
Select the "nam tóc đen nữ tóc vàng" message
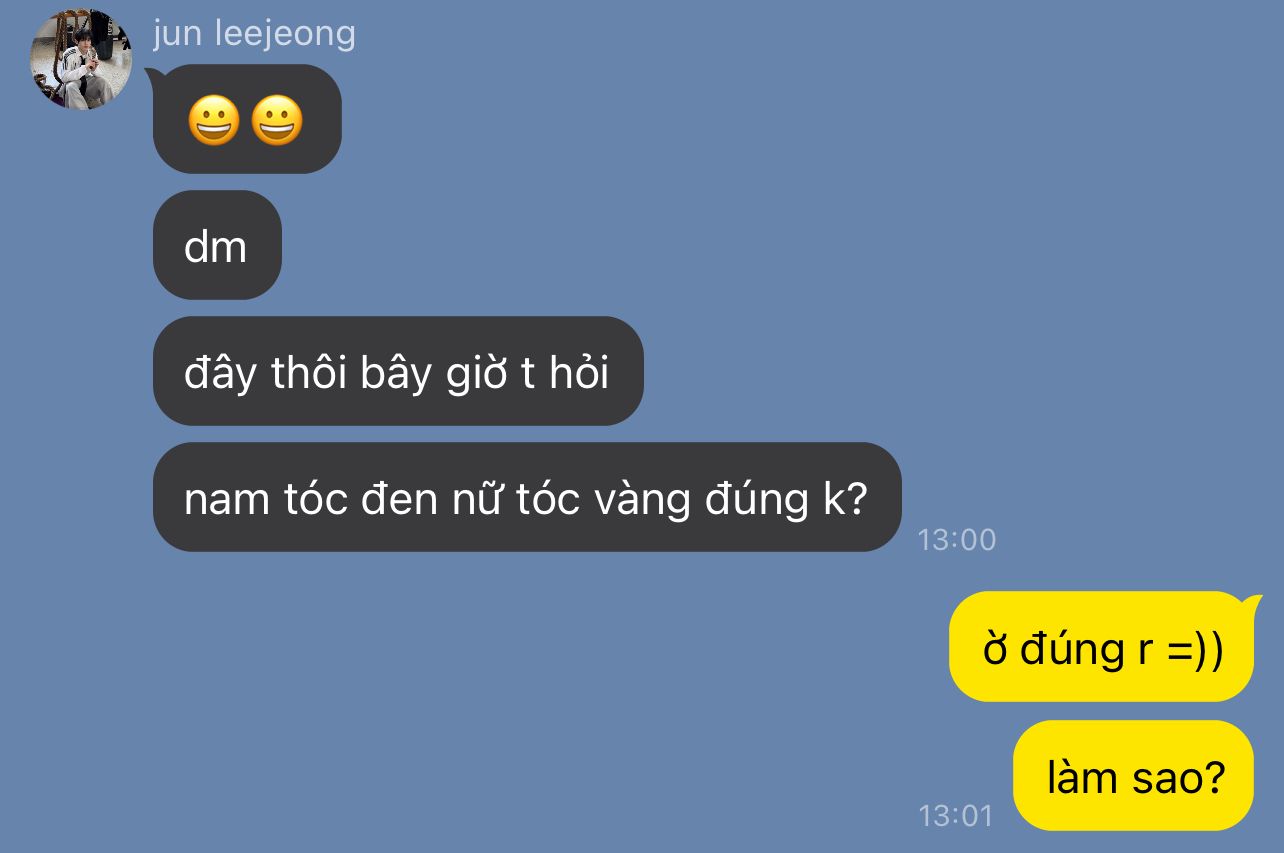(527, 497)
